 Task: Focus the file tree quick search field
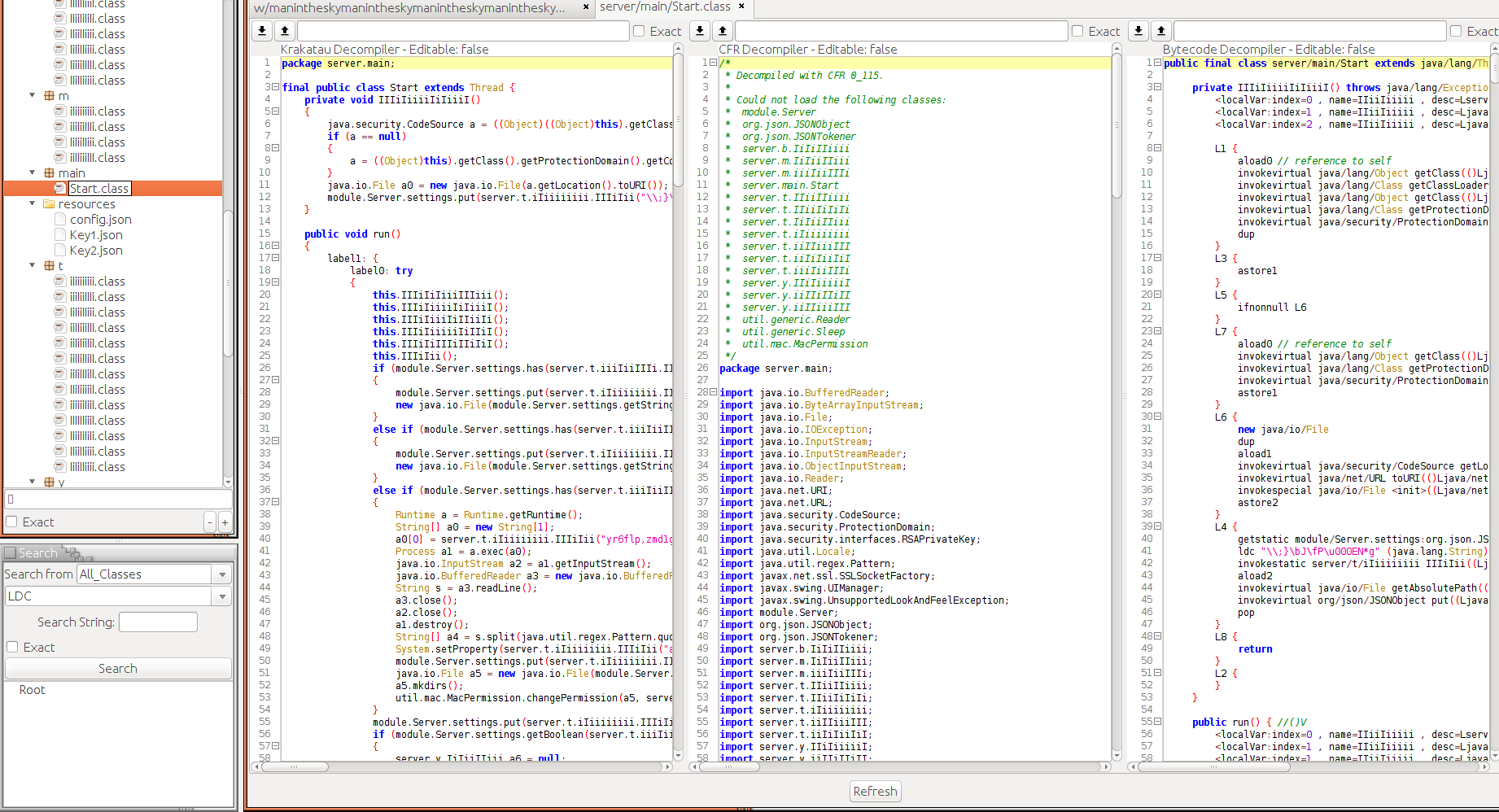click(x=118, y=500)
